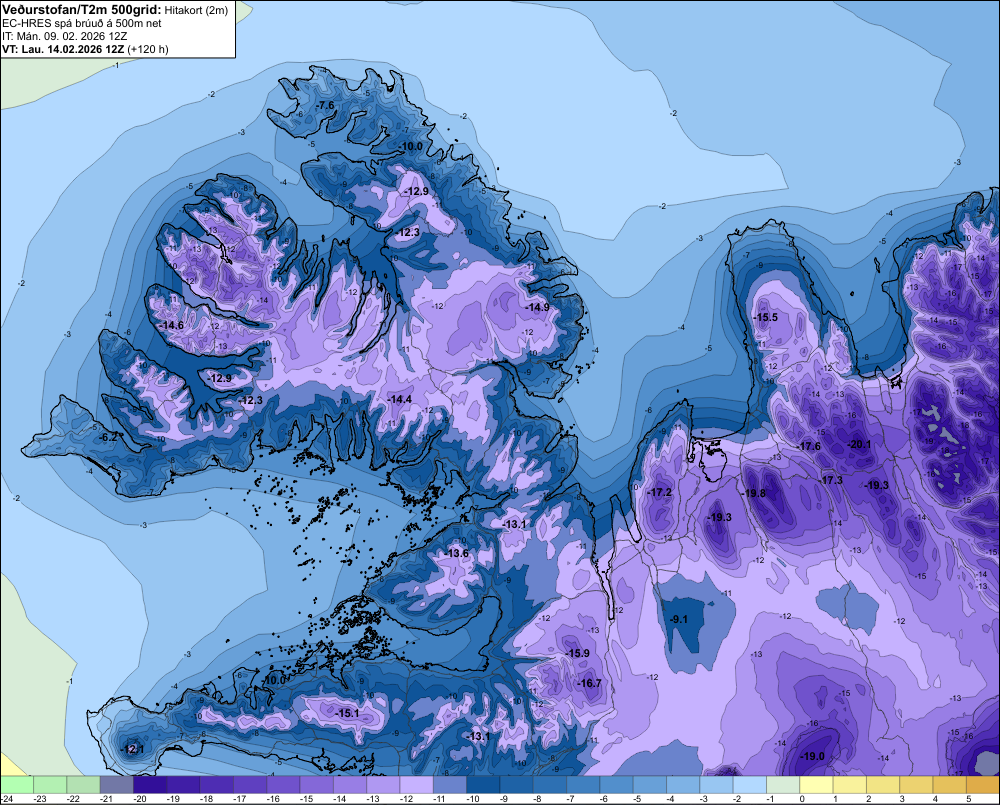Click the -14.4 temperature value
1000x805 pixels.
pos(399,399)
